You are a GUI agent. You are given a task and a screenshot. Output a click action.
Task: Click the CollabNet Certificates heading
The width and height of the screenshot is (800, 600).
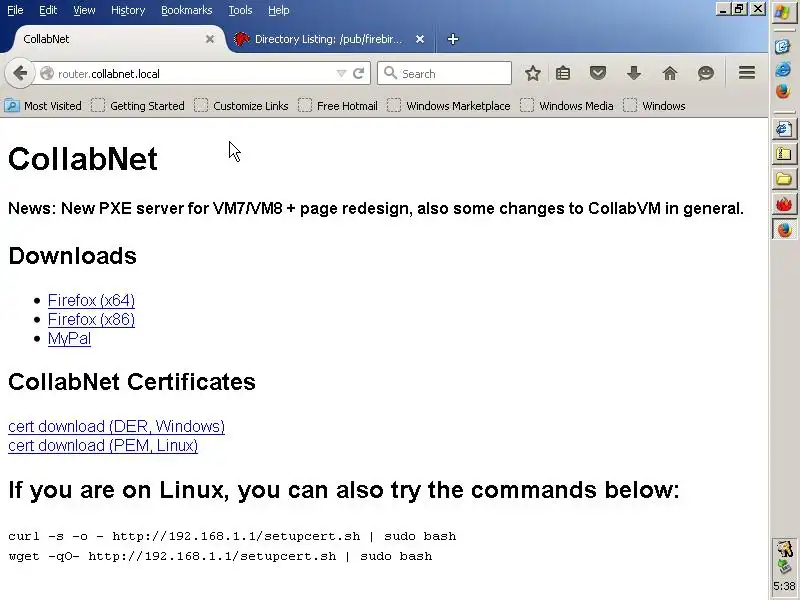click(x=132, y=382)
